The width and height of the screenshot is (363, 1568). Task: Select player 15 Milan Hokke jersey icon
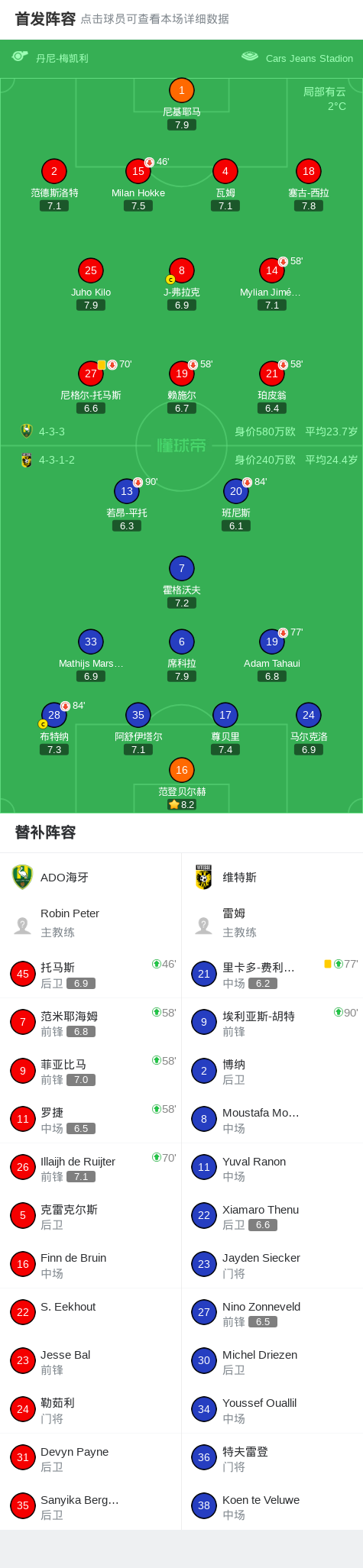pos(138,171)
